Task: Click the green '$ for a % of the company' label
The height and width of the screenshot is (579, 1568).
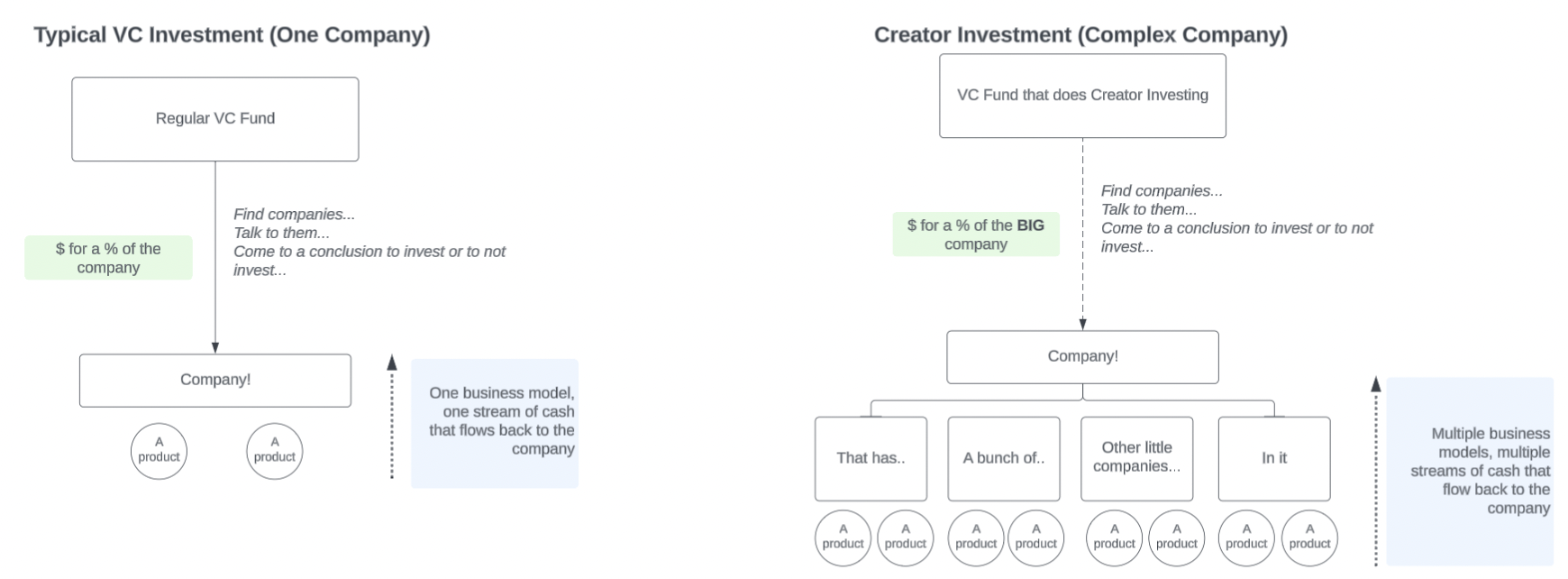Action: tap(108, 258)
